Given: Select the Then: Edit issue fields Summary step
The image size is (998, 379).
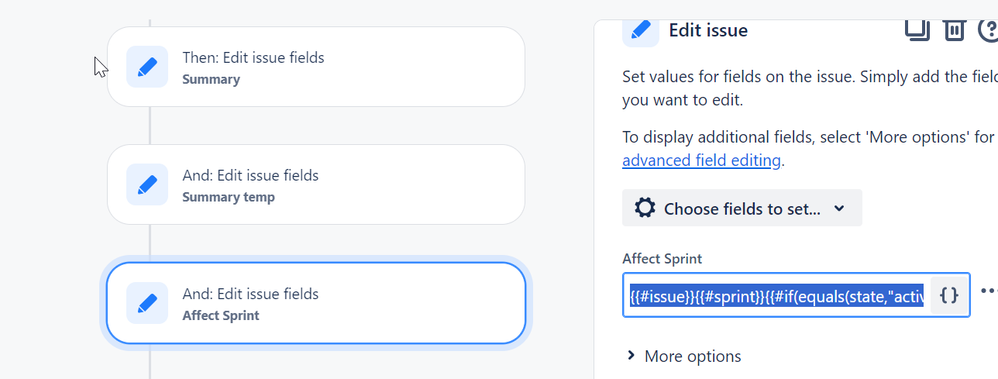Looking at the screenshot, I should click(x=316, y=67).
